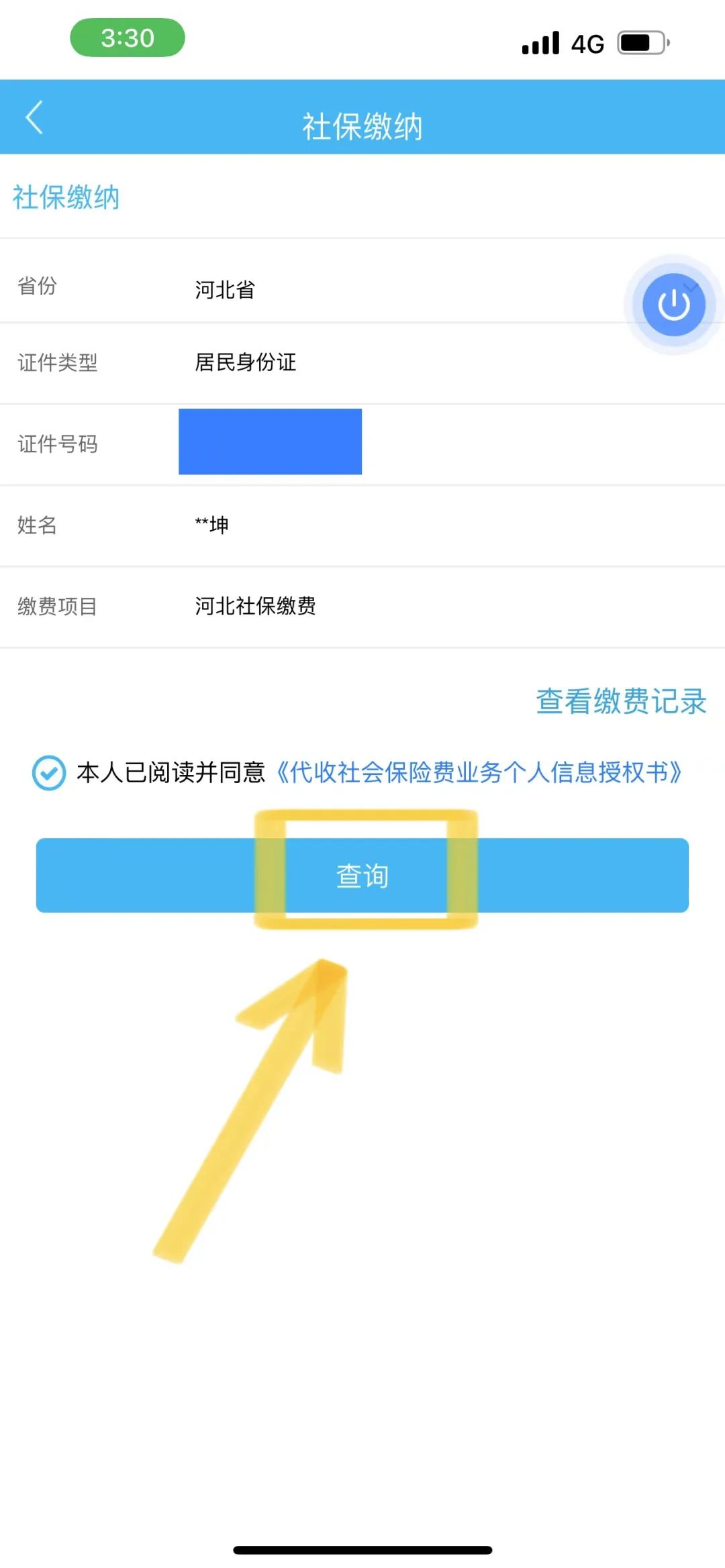Image resolution: width=725 pixels, height=1568 pixels.
Task: Tap the 社保缴纳 section heading
Action: point(66,198)
